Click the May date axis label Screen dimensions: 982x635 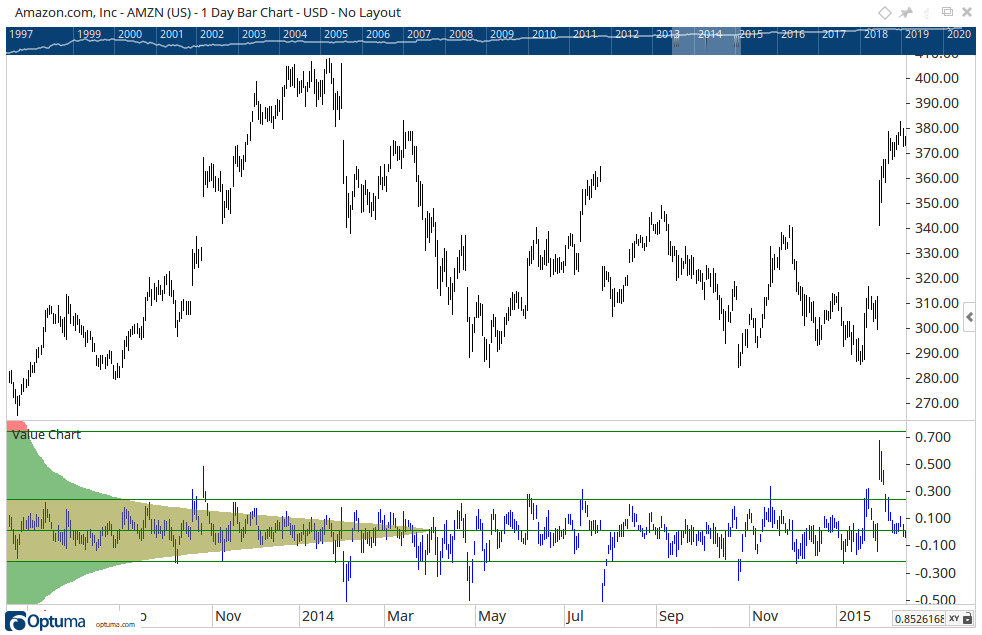pos(492,616)
